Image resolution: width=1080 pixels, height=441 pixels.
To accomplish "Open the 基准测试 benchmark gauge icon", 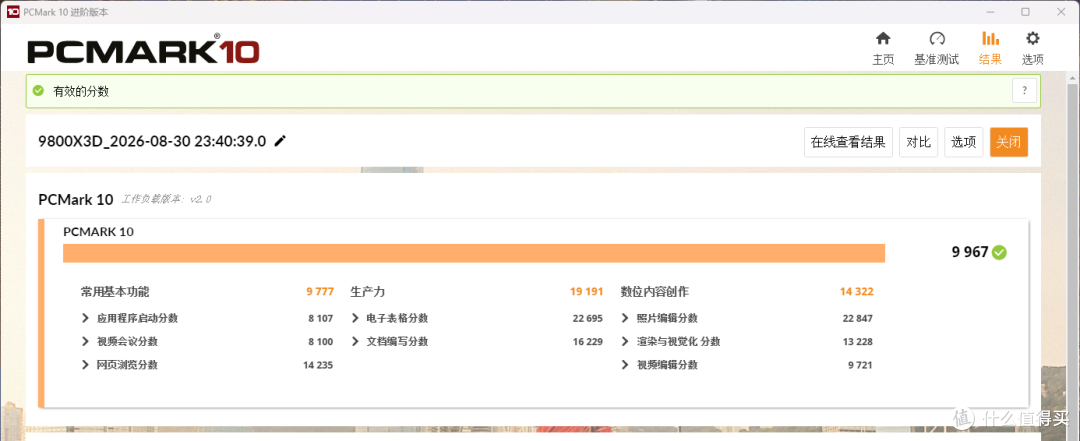I will coord(937,39).
